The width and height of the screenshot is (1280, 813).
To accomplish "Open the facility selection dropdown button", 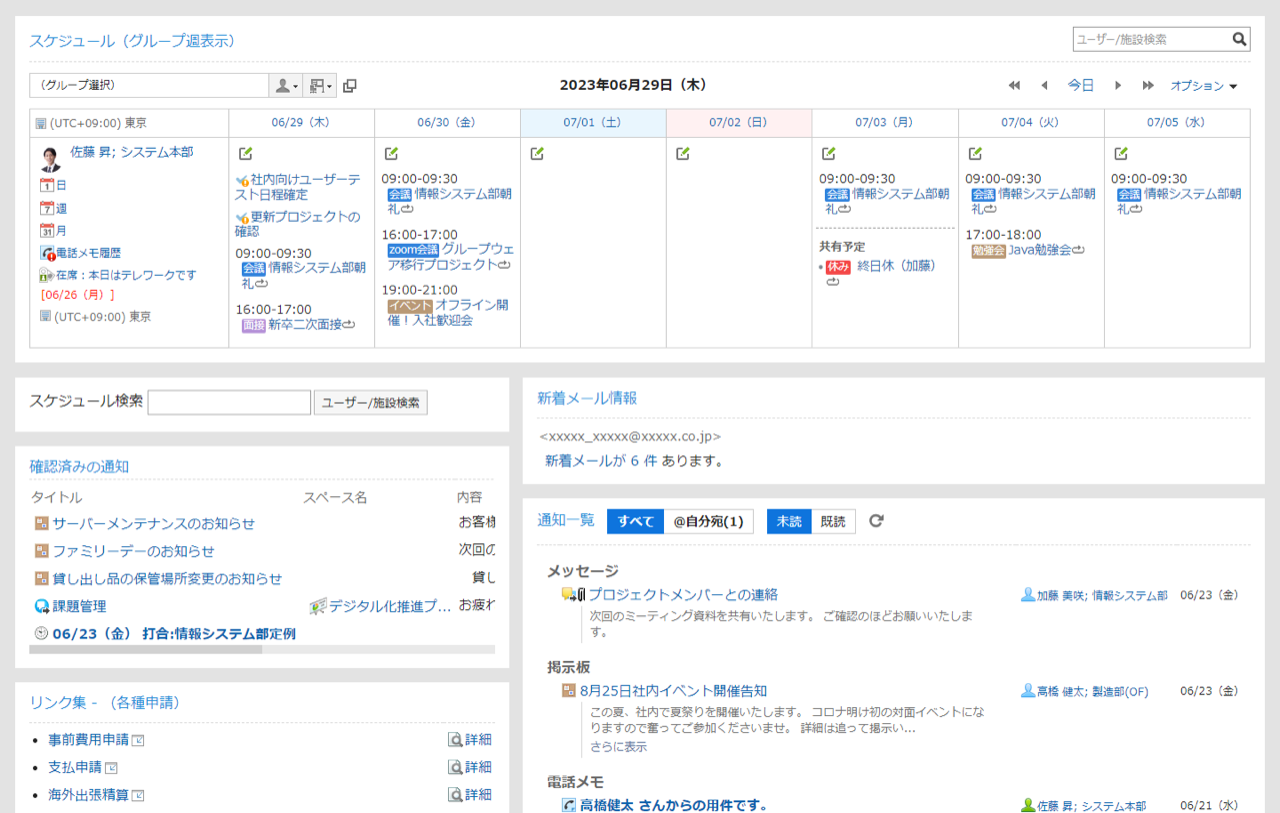I will pyautogui.click(x=320, y=86).
